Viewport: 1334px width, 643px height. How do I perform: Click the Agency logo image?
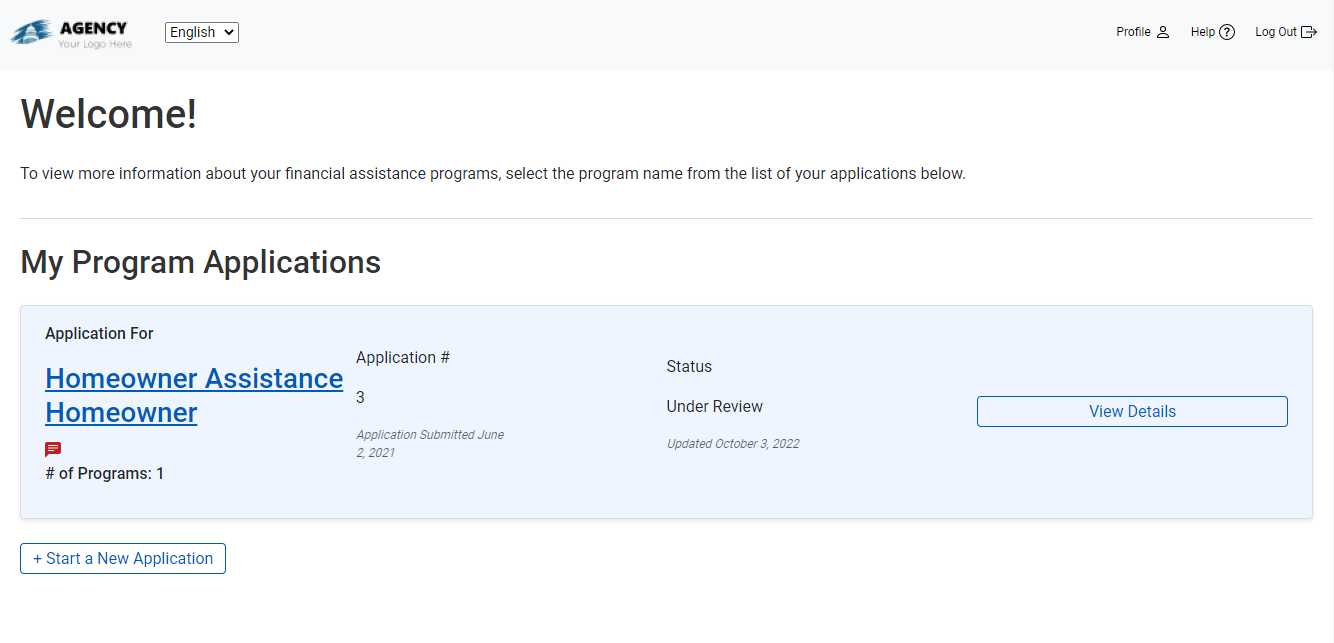(71, 33)
